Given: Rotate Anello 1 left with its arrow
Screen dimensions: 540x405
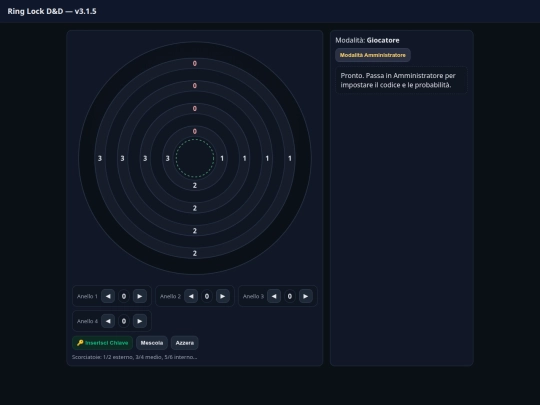Looking at the screenshot, I should [108, 296].
